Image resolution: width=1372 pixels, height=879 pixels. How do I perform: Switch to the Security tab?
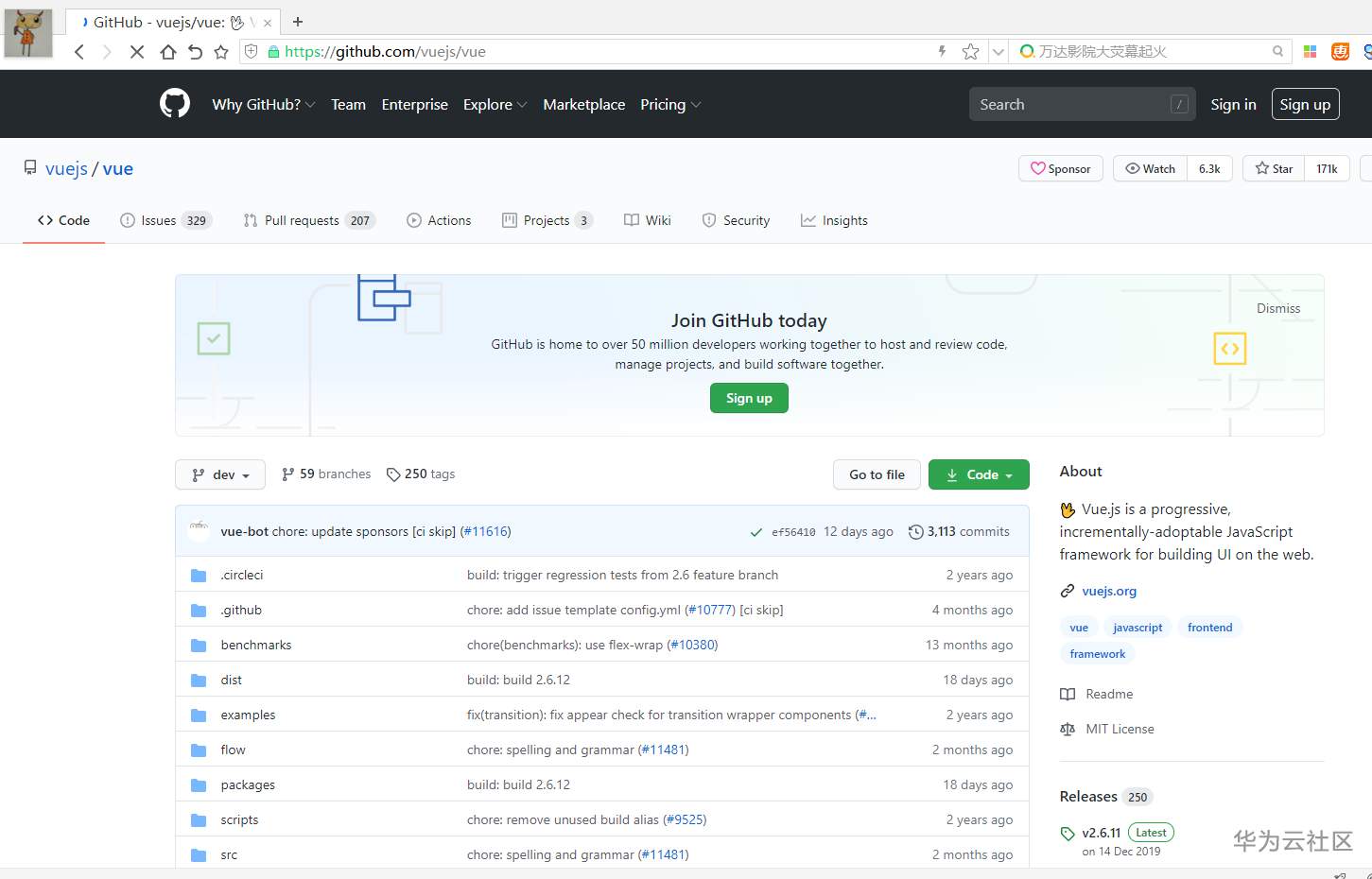736,220
